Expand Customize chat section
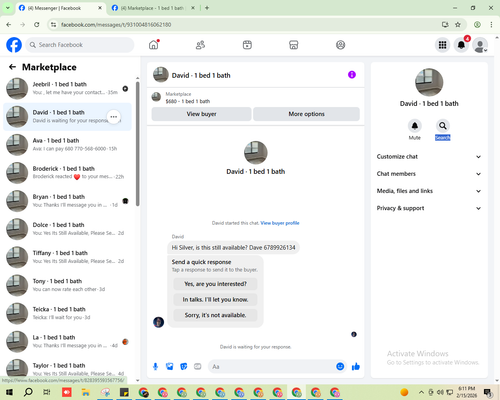The height and width of the screenshot is (400, 500). pyautogui.click(x=429, y=157)
